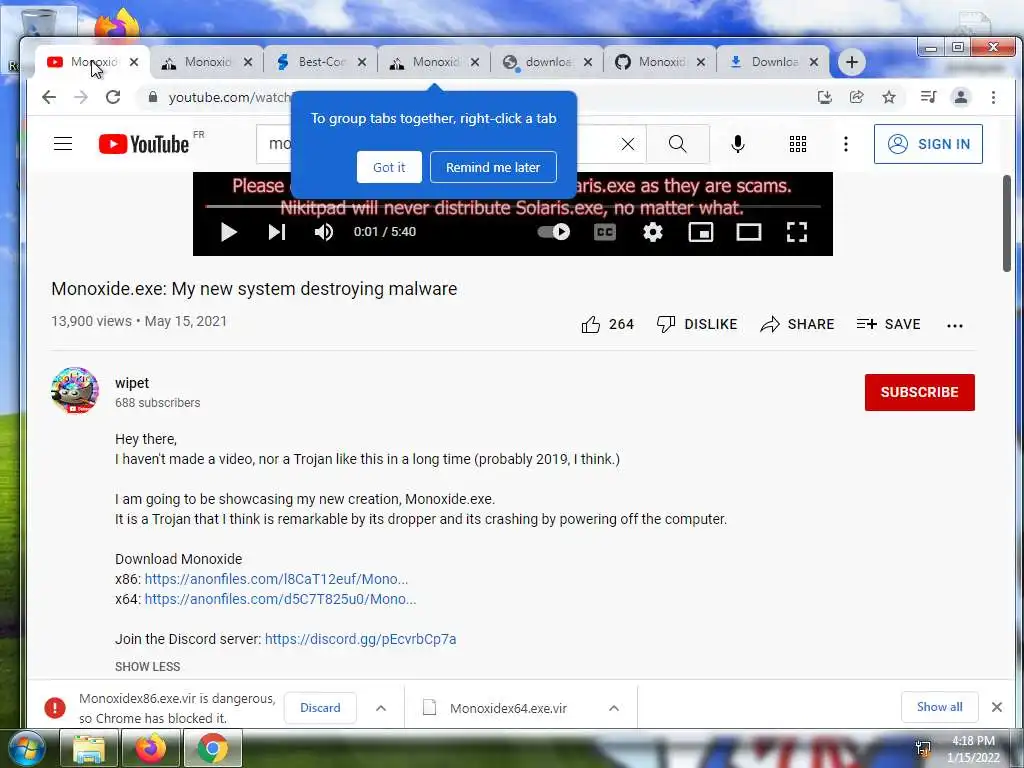Image resolution: width=1024 pixels, height=768 pixels.
Task: Open the wipet channel avatar
Action: pyautogui.click(x=75, y=391)
